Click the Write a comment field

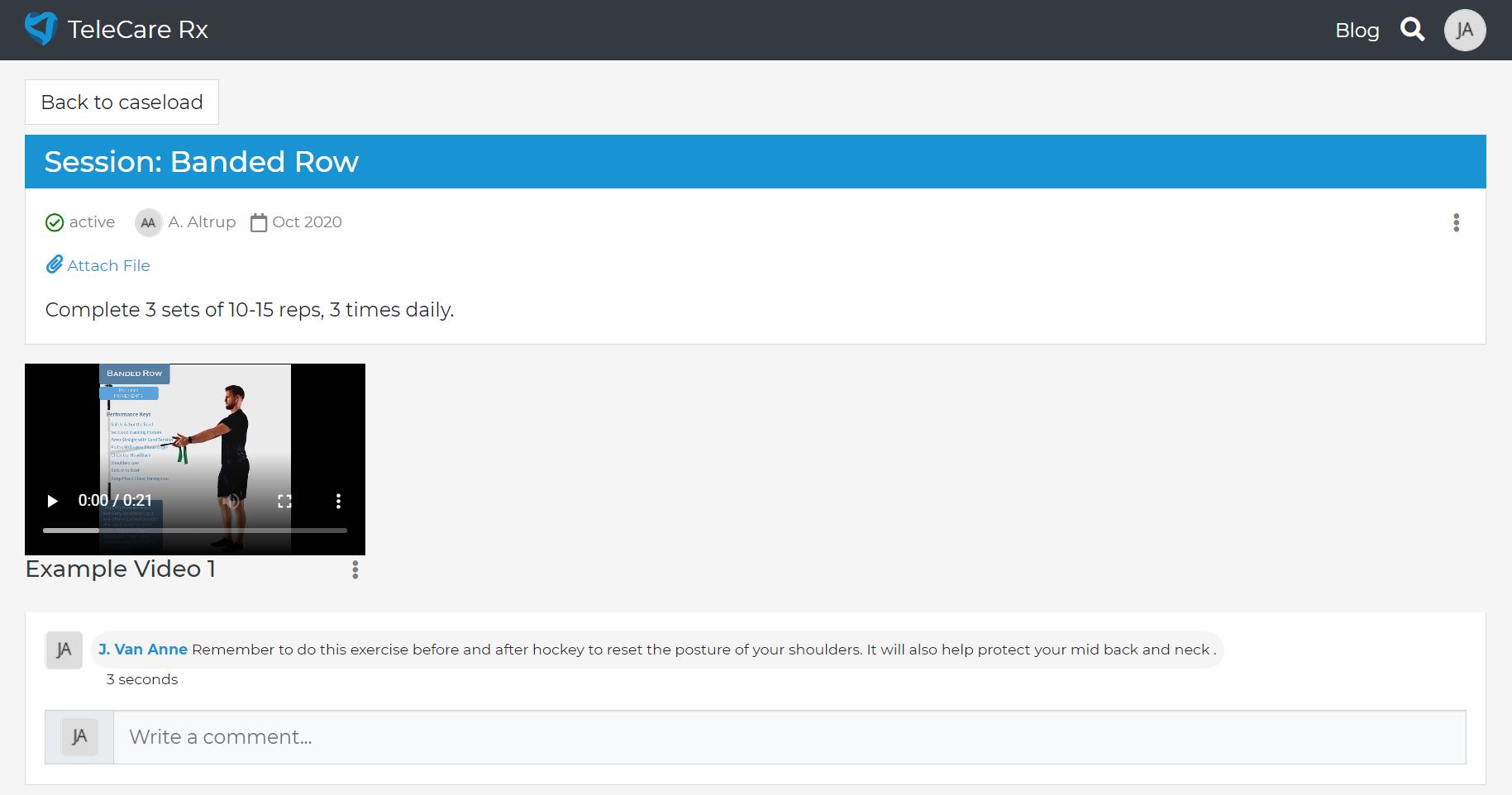789,737
